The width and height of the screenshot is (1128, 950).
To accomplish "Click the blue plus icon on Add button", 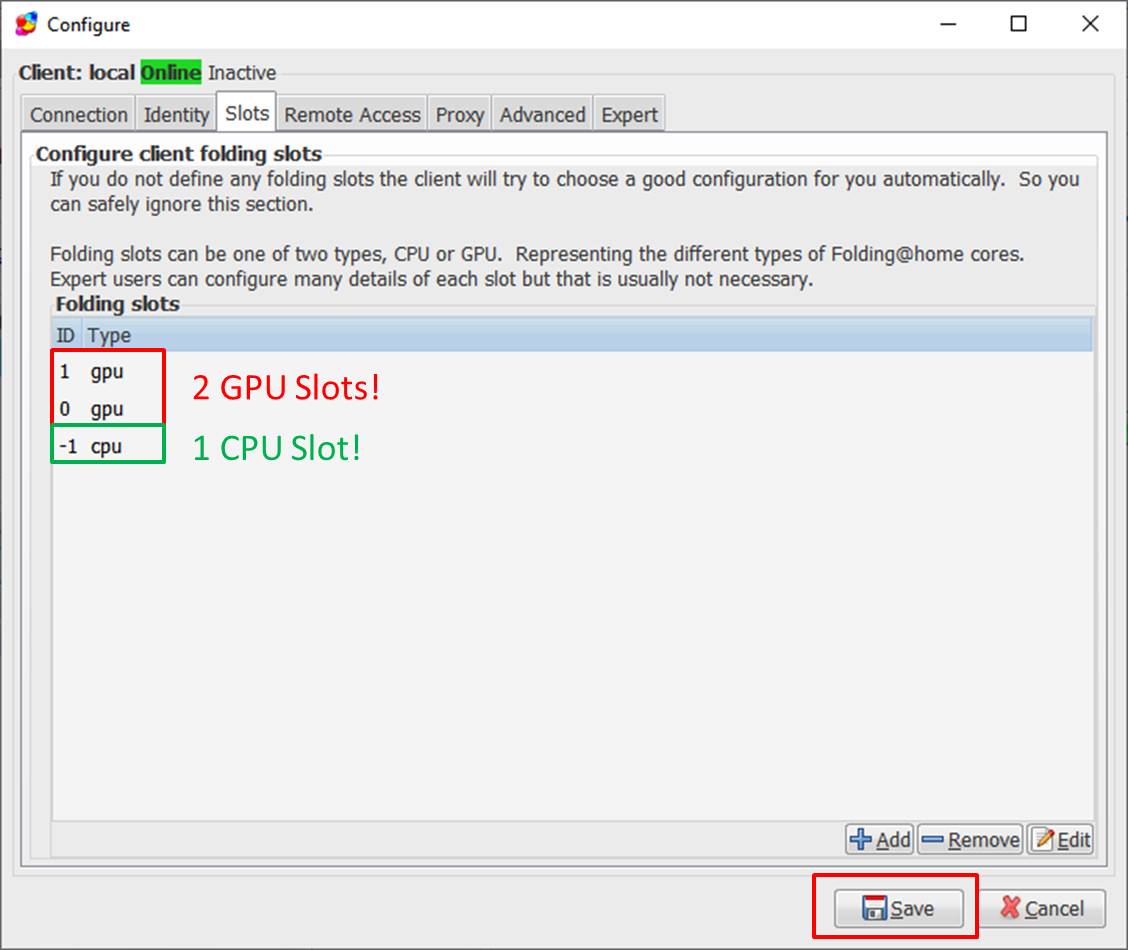I will [x=862, y=840].
